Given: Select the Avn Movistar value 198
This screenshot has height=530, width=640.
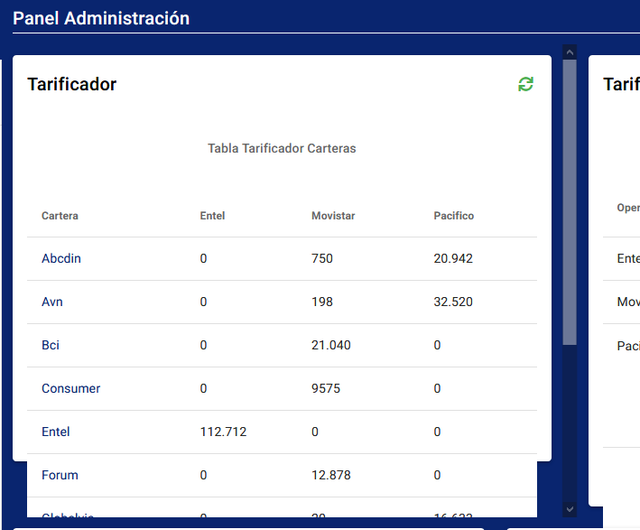Looking at the screenshot, I should point(322,302).
